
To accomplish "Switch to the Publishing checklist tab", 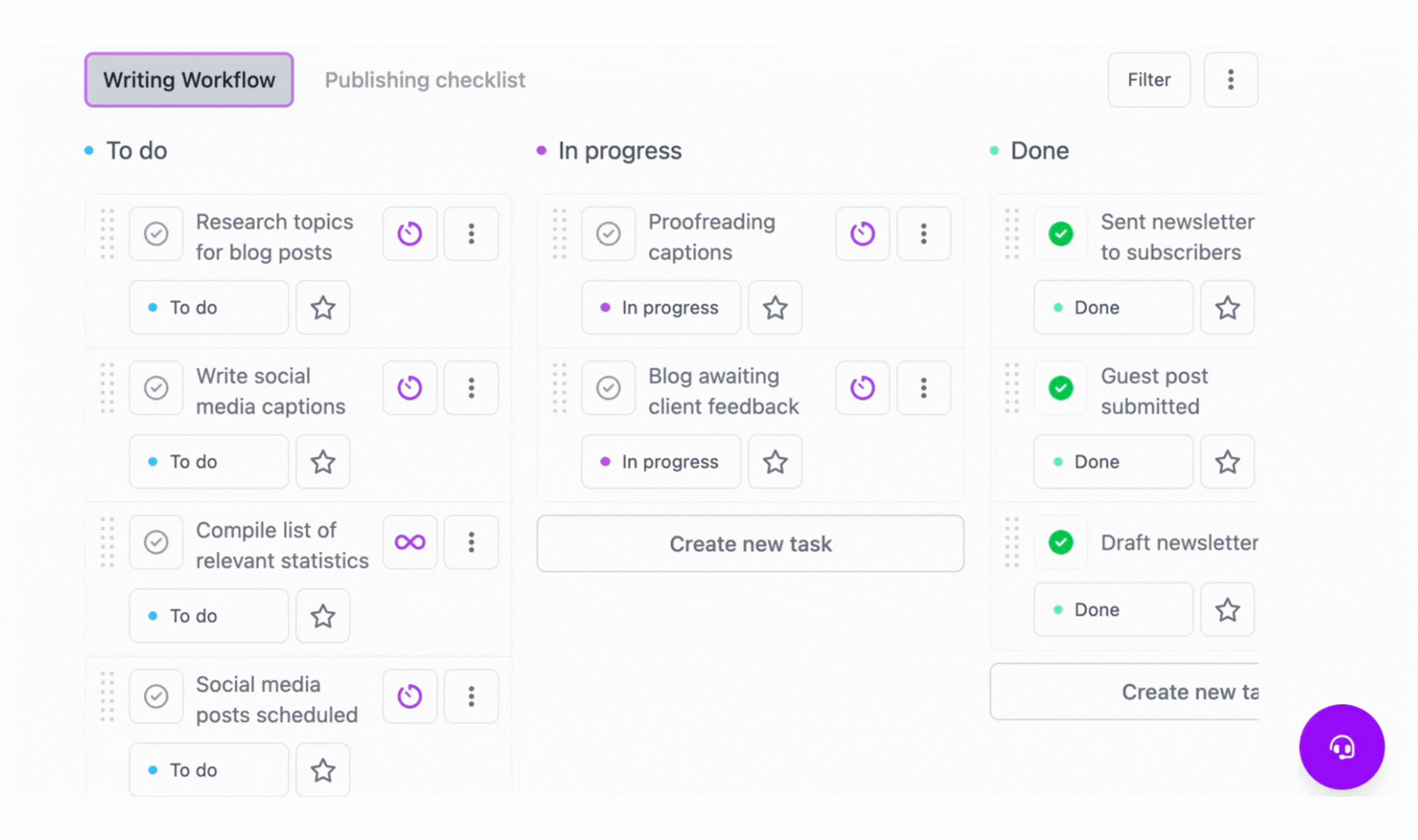I will pyautogui.click(x=424, y=80).
